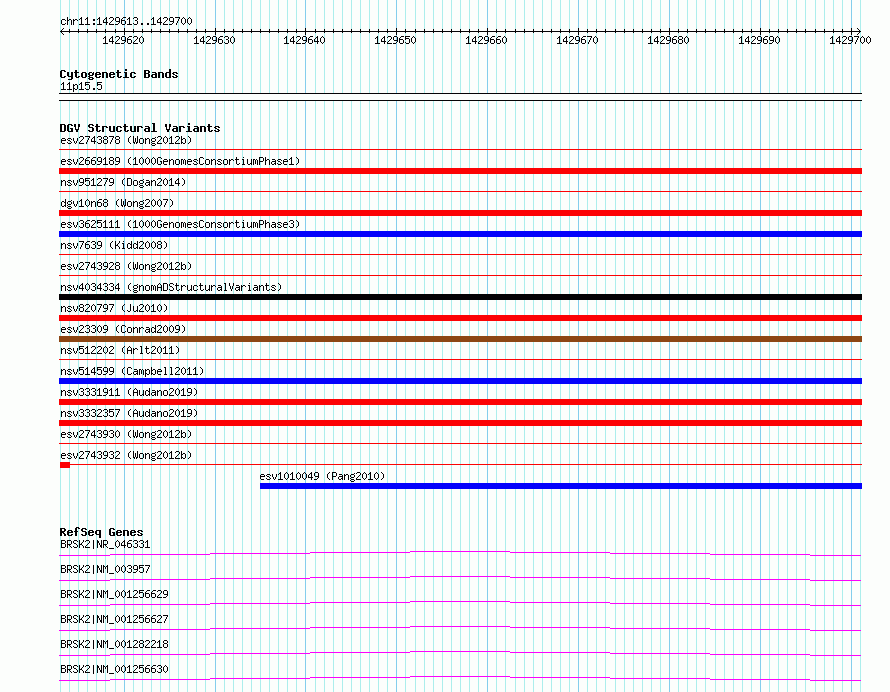The height and width of the screenshot is (692, 890).
Task: Open variant esv3625111 (1000GenomesConsortiumPhase3)
Action: click(180, 224)
